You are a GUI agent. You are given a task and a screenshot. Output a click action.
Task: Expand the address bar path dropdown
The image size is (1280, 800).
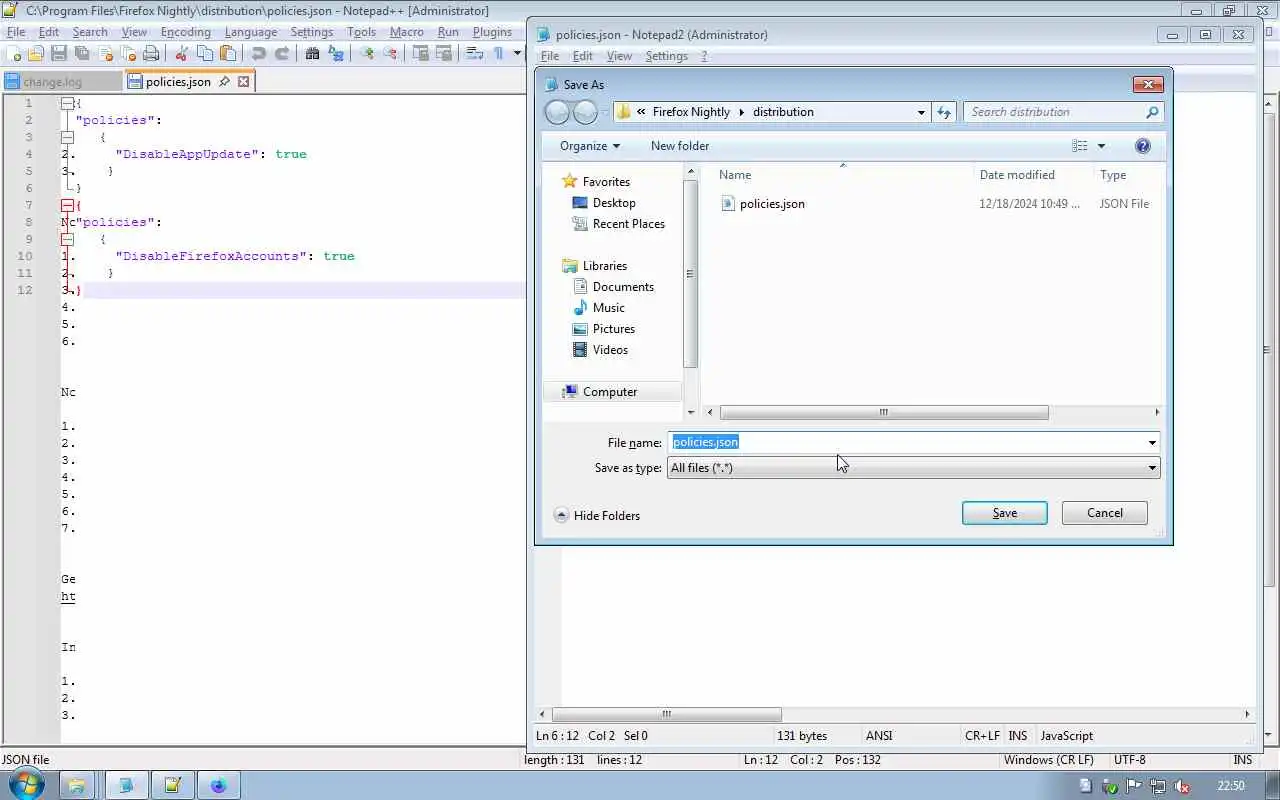(921, 112)
